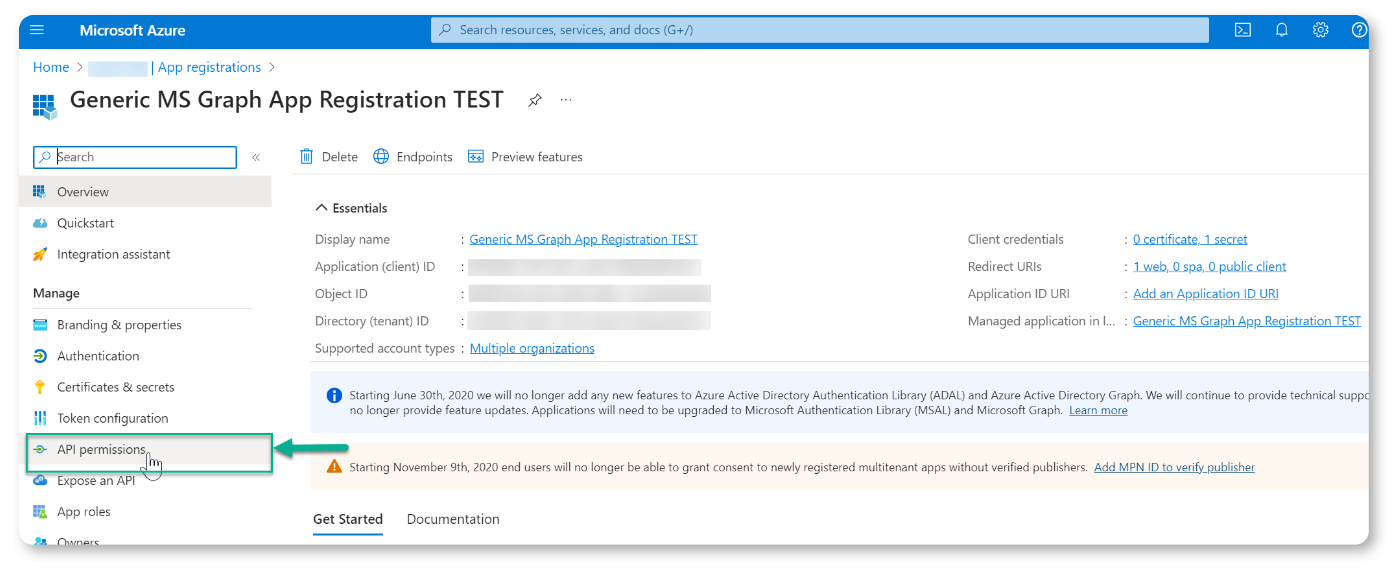This screenshot has height=574, width=1399.
Task: Open the 0 certificate, 1 secret link
Action: (x=1190, y=239)
